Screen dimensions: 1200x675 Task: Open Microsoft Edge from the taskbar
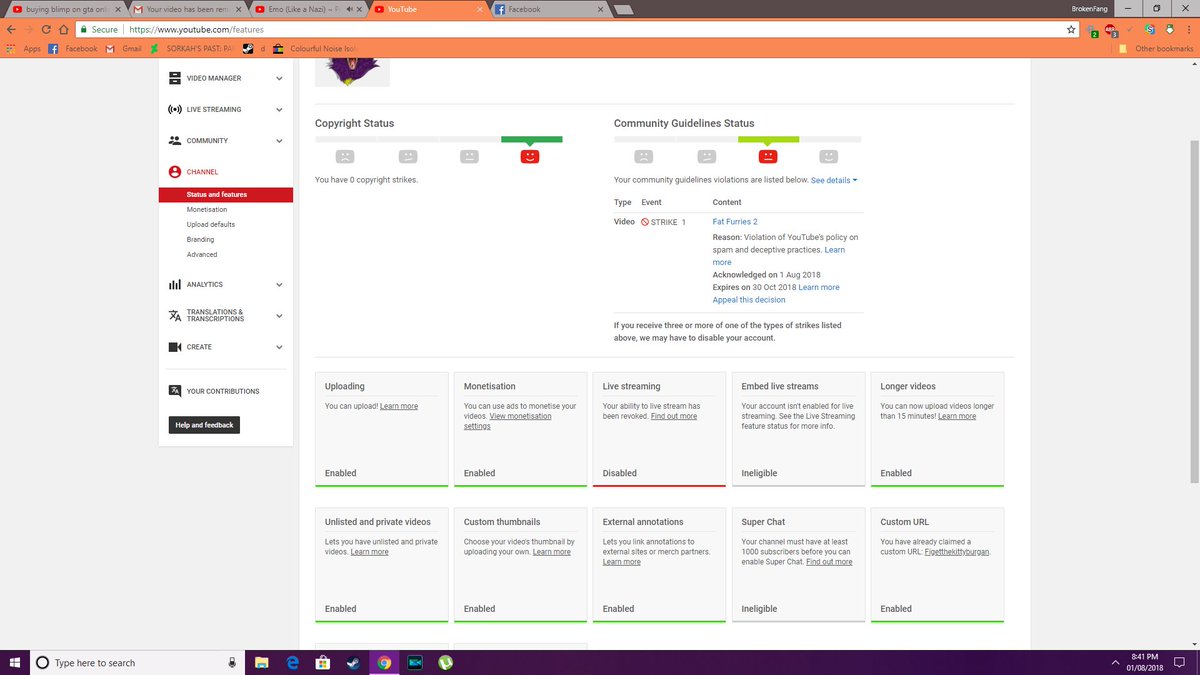[x=292, y=662]
